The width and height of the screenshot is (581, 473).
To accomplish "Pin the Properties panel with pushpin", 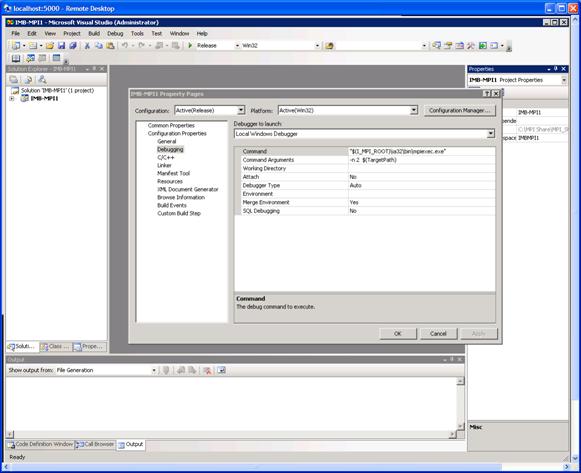I will (x=555, y=69).
